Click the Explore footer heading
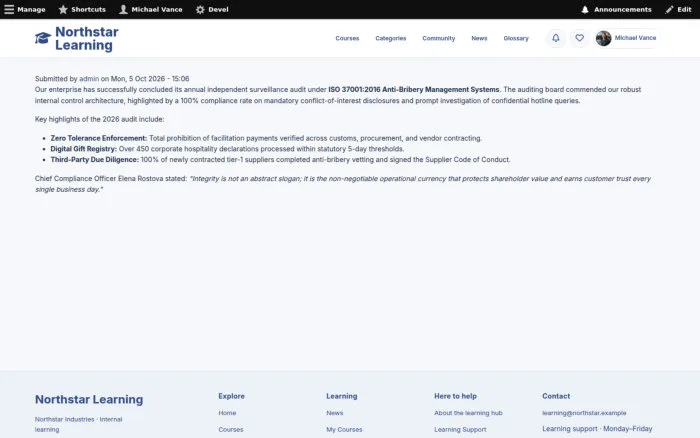The height and width of the screenshot is (438, 700). click(231, 396)
